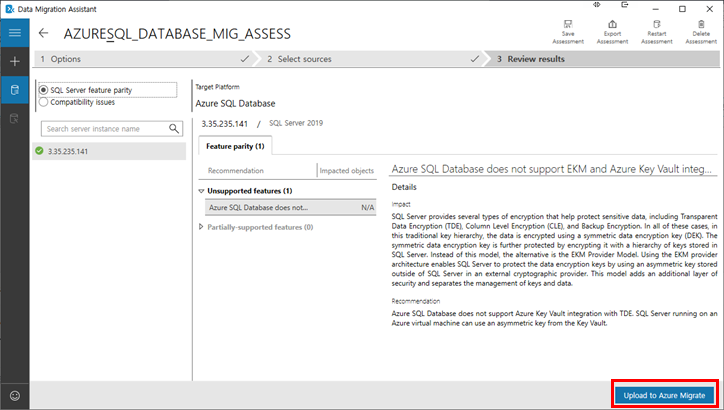Screen dimensions: 724x410
Task: Click the AZURESQL_DATABASE_MIG_ASSESS project title
Action: [177, 34]
